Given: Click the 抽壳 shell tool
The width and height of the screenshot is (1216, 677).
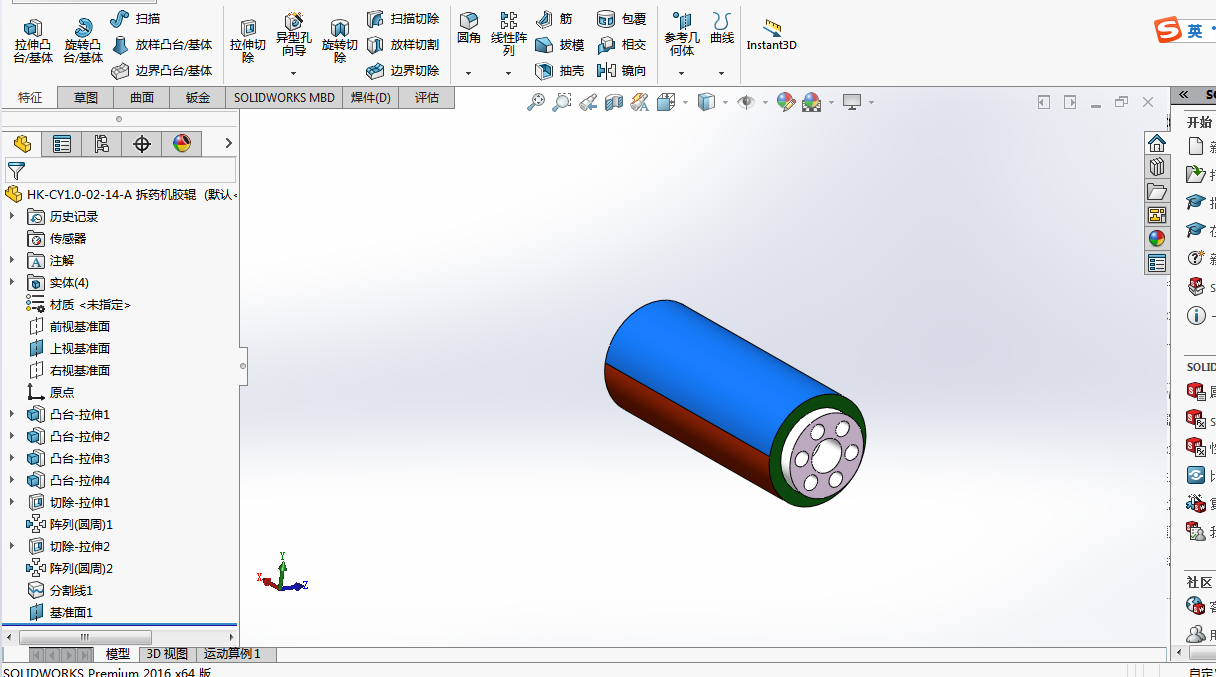Looking at the screenshot, I should (x=560, y=71).
